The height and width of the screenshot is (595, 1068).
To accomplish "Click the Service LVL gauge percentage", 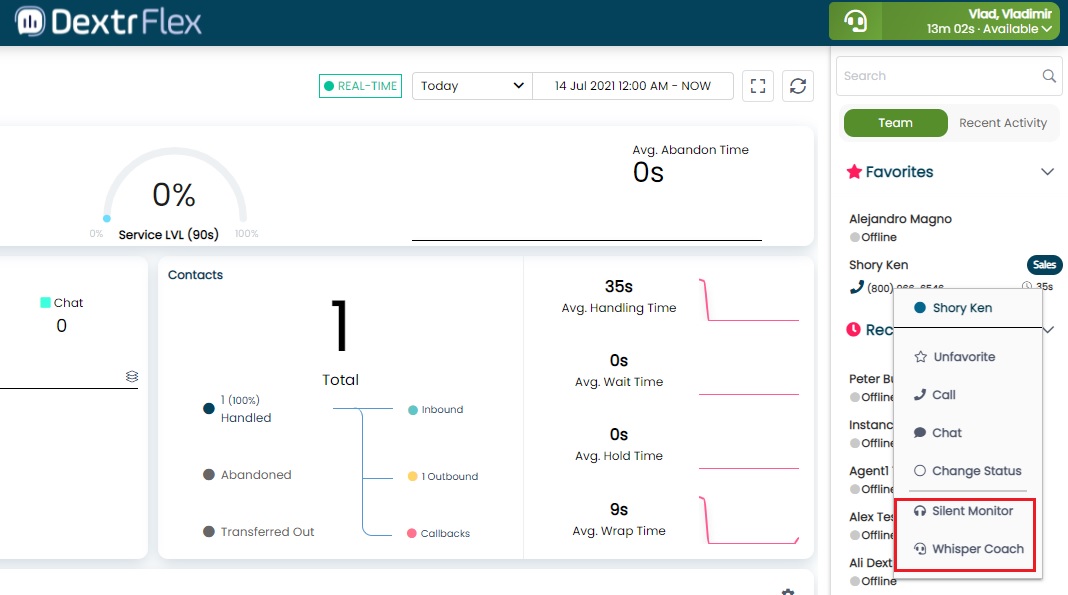I will 174,195.
